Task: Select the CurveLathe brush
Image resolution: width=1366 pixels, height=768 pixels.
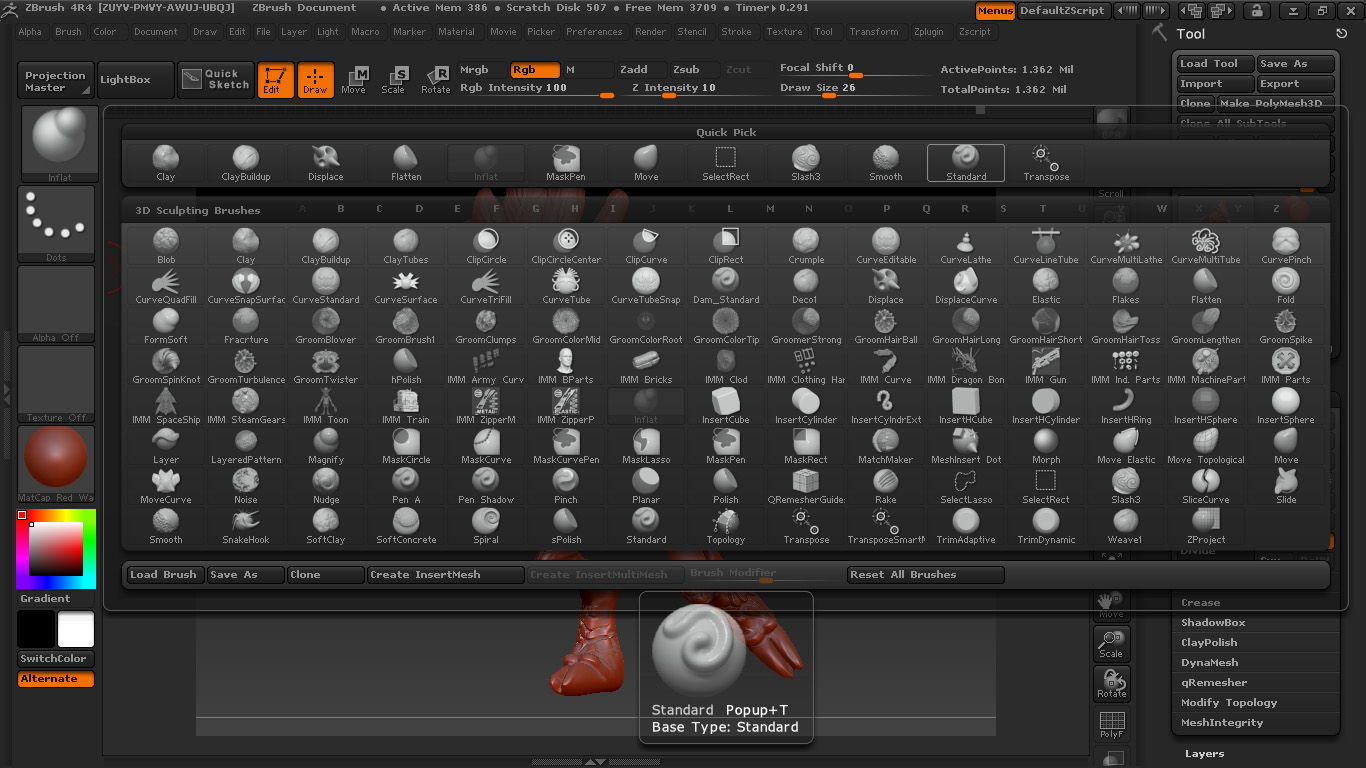Action: tap(966, 246)
